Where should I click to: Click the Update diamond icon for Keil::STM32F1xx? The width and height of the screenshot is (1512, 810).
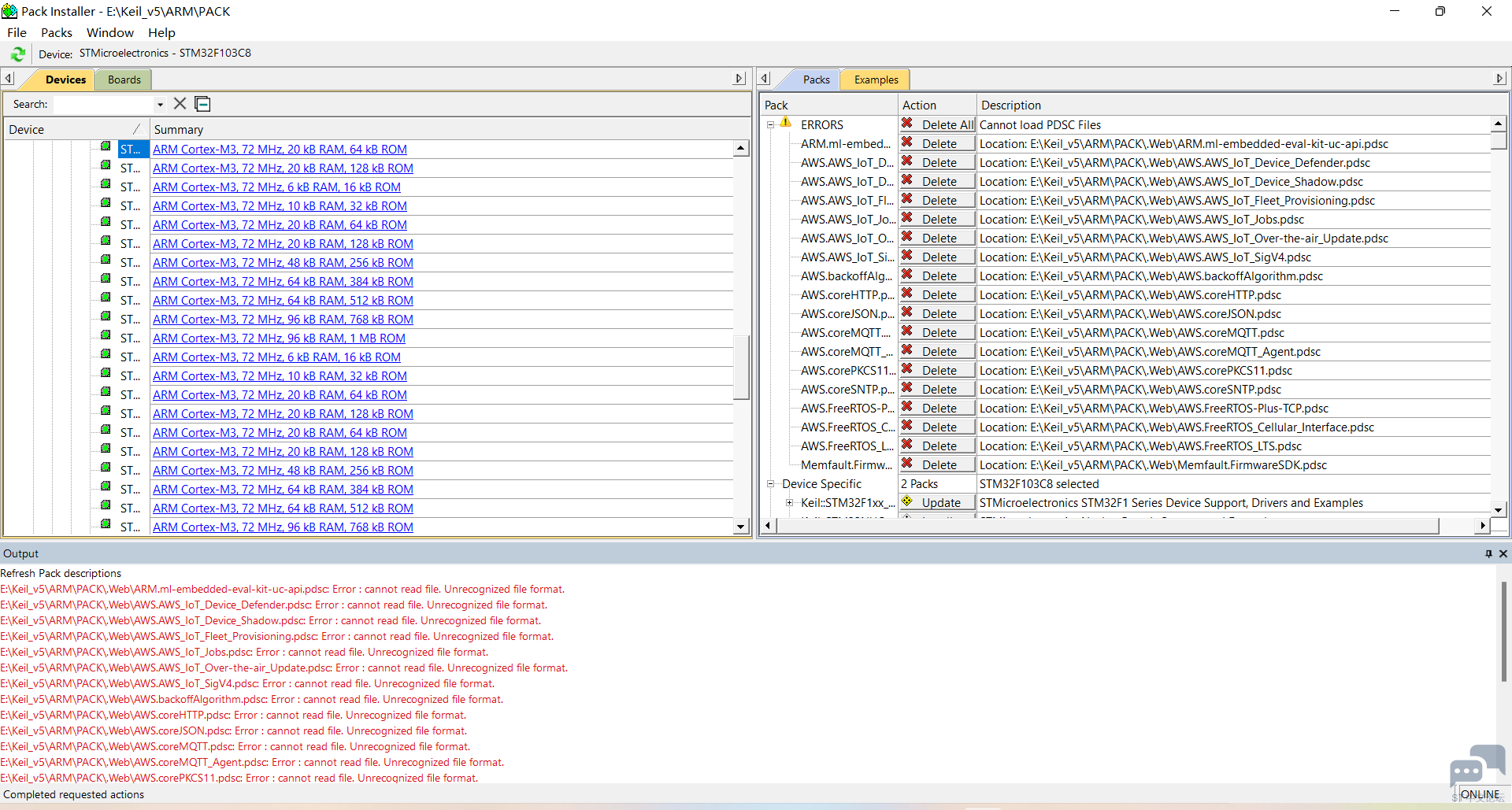coord(907,501)
